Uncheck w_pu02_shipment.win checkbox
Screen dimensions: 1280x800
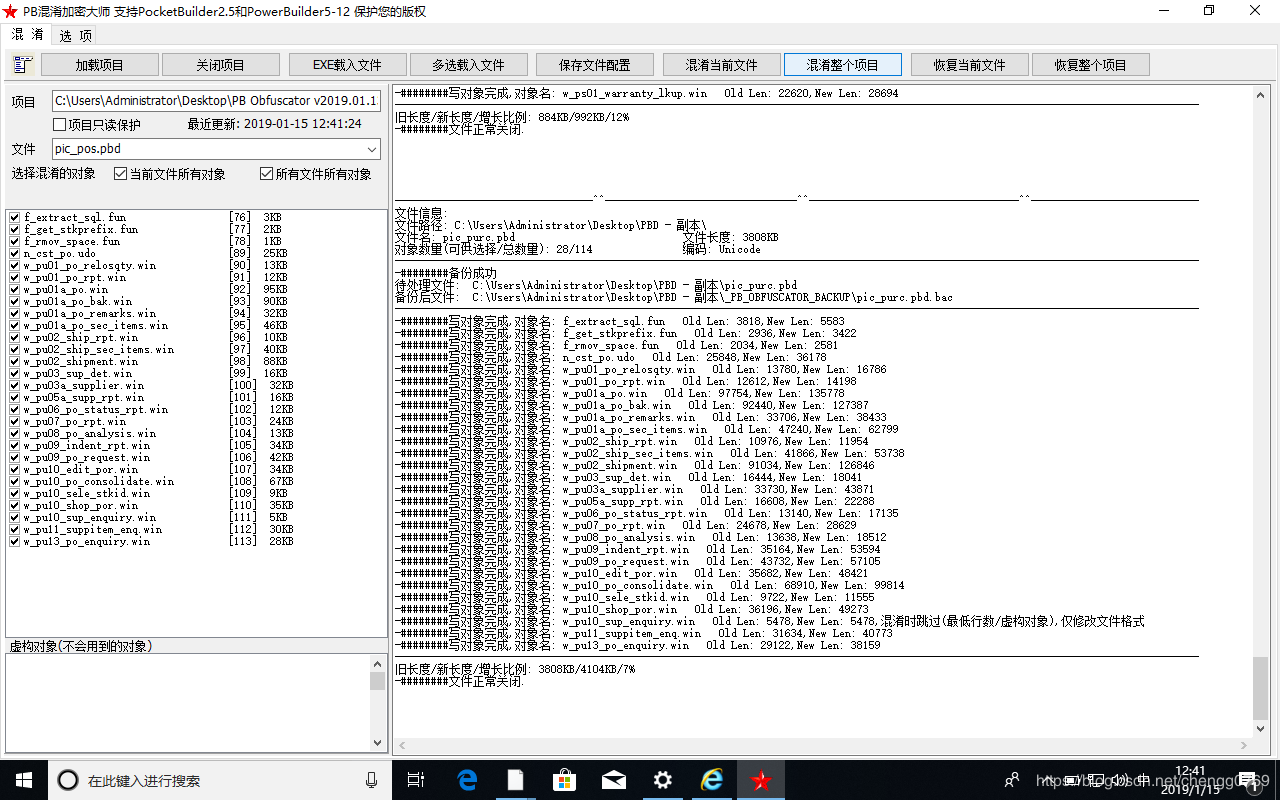(14, 361)
